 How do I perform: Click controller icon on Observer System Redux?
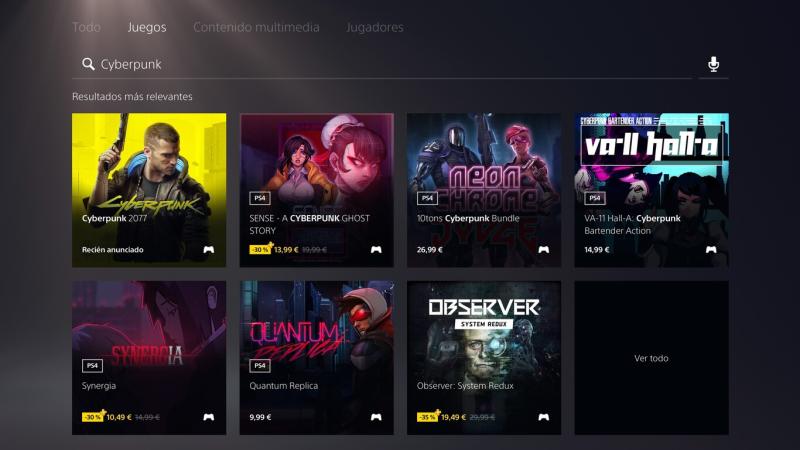tap(543, 417)
